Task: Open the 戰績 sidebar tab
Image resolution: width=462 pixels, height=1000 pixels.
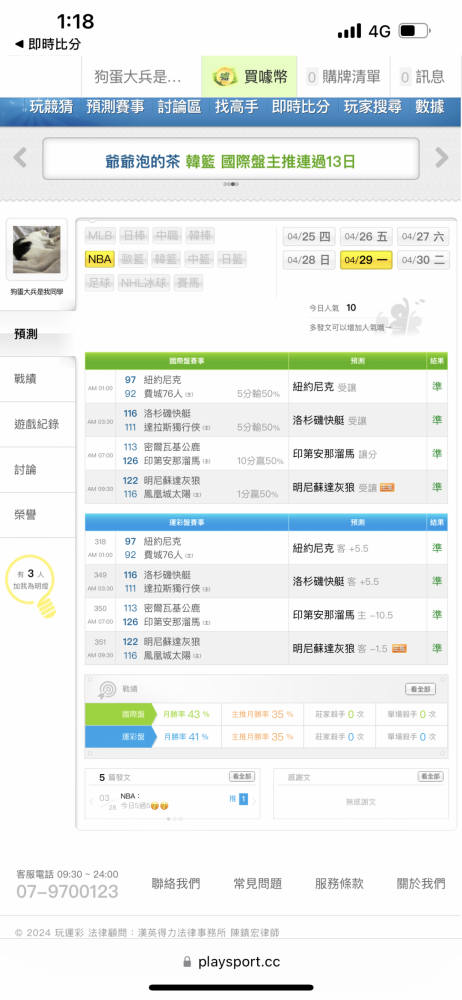Action: [x=38, y=379]
